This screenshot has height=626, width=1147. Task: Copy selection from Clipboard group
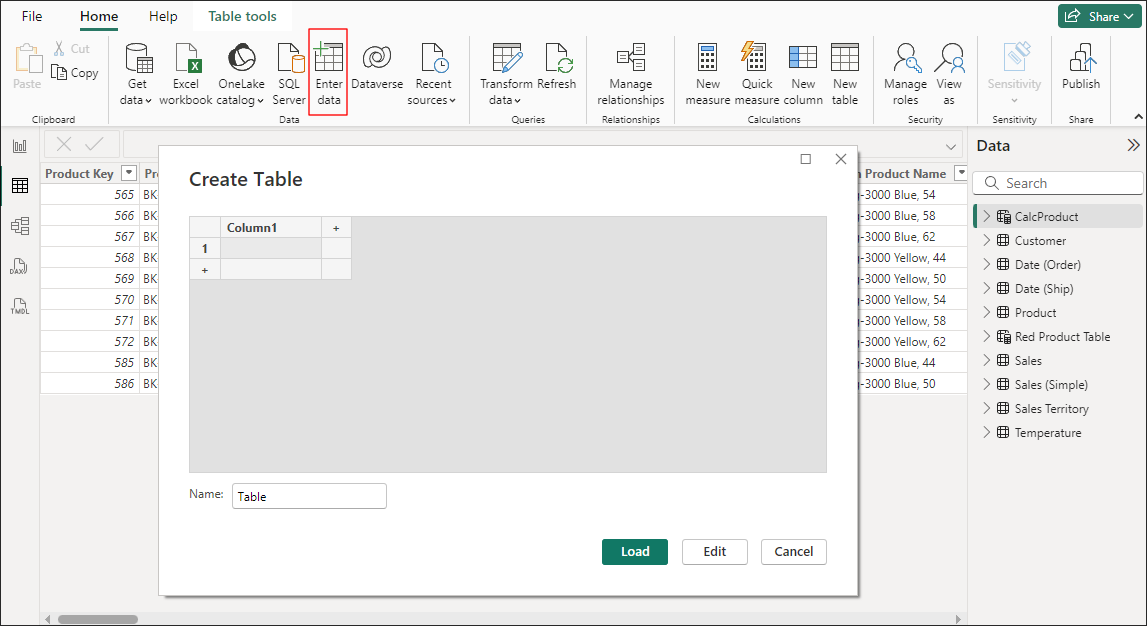click(75, 72)
